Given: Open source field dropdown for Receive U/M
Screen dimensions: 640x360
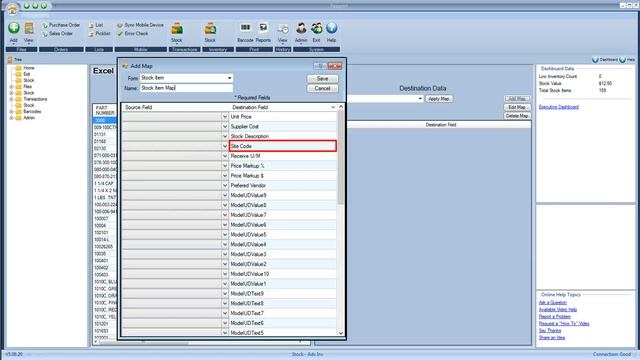Looking at the screenshot, I should [x=224, y=156].
